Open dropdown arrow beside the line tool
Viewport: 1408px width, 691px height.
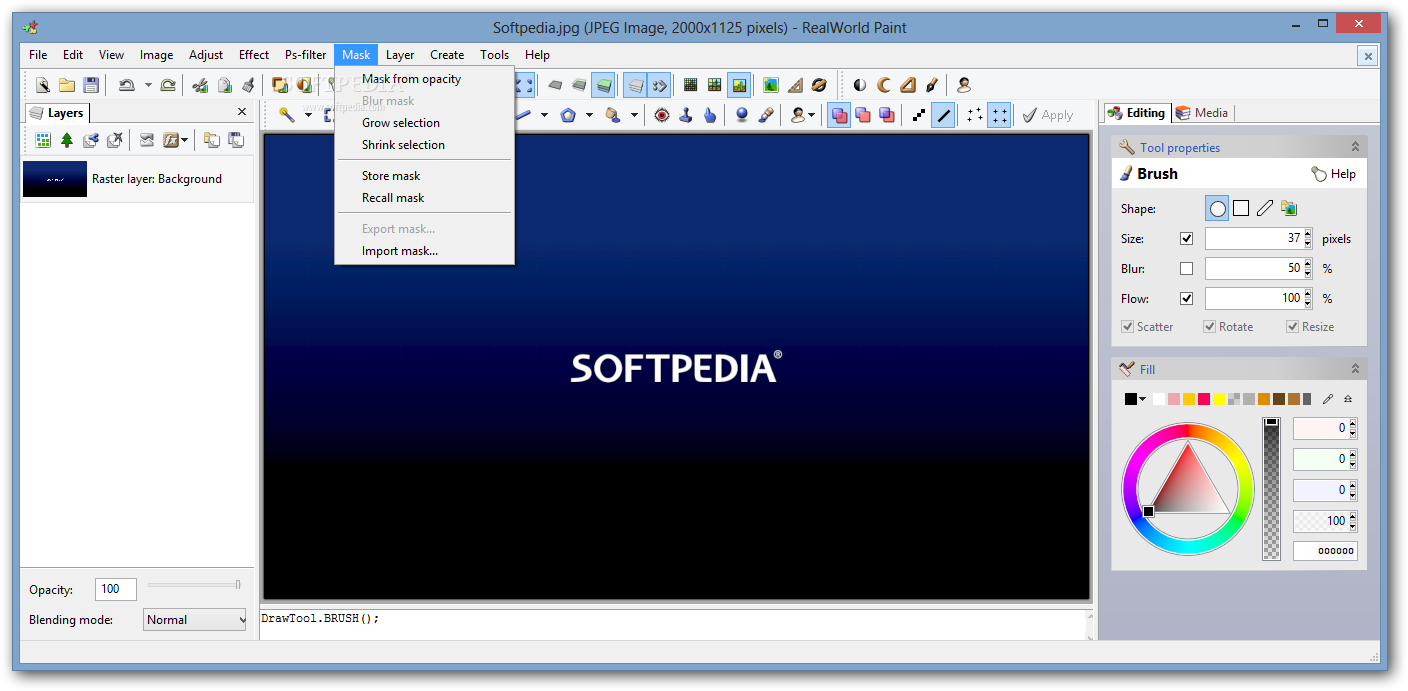pos(544,115)
